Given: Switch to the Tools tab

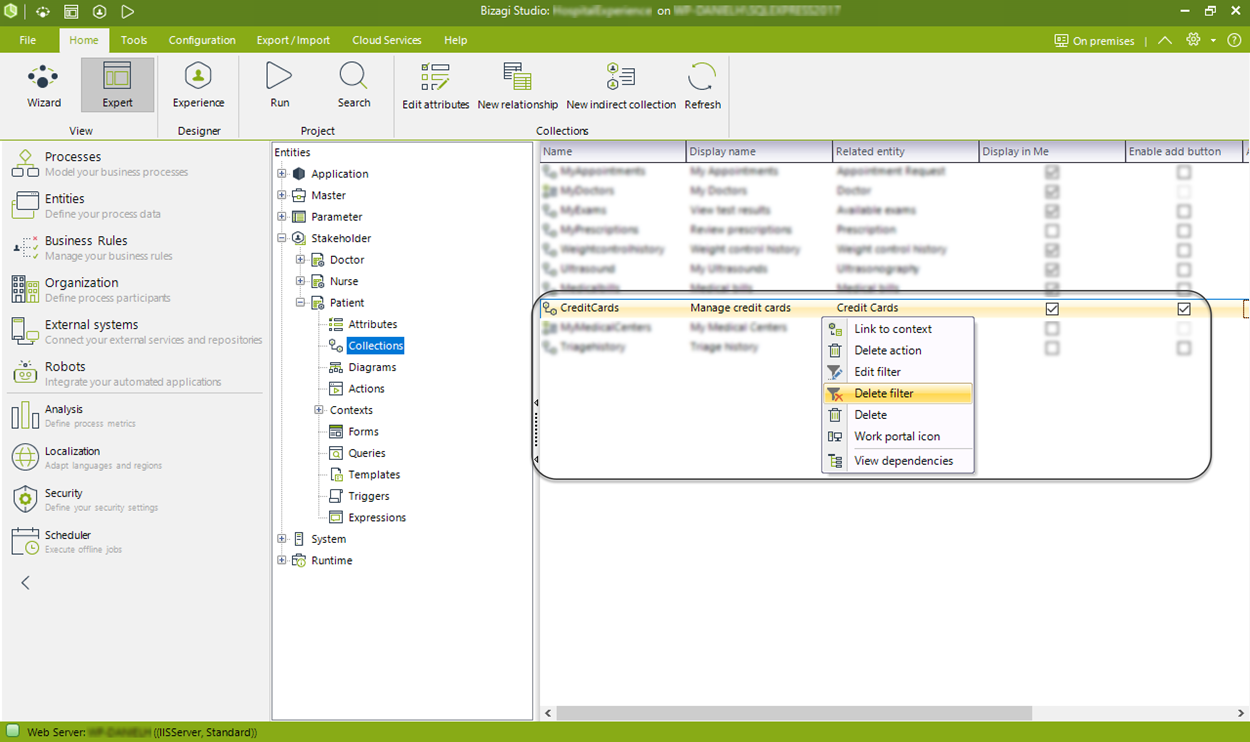Looking at the screenshot, I should click(x=134, y=40).
